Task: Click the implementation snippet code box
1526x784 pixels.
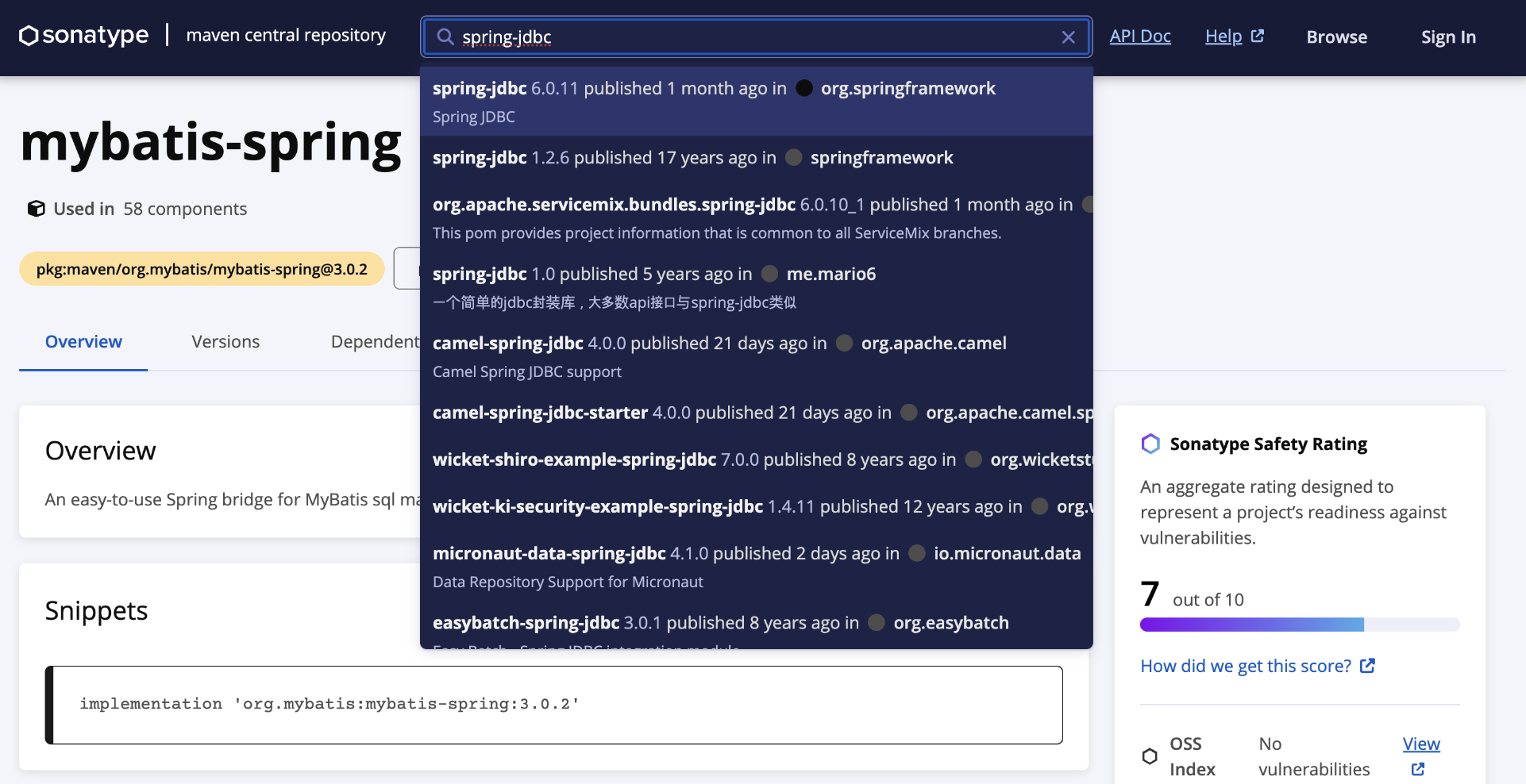Action: 553,705
